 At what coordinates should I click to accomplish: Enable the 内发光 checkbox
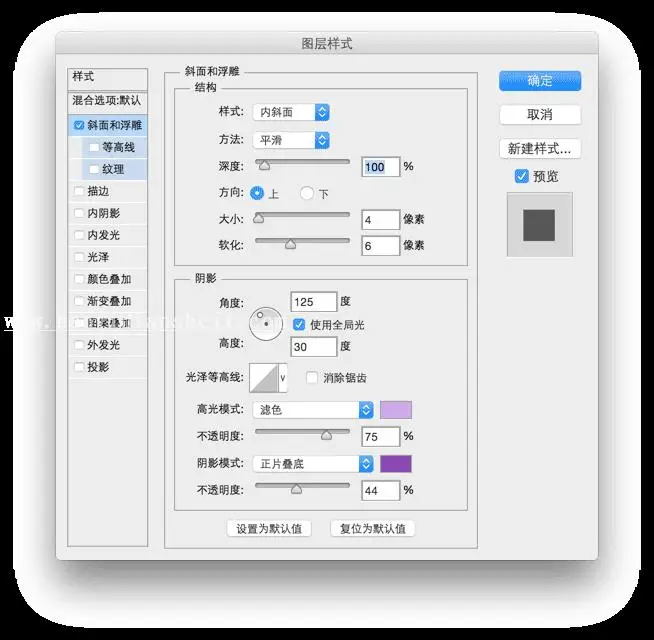pyautogui.click(x=79, y=235)
